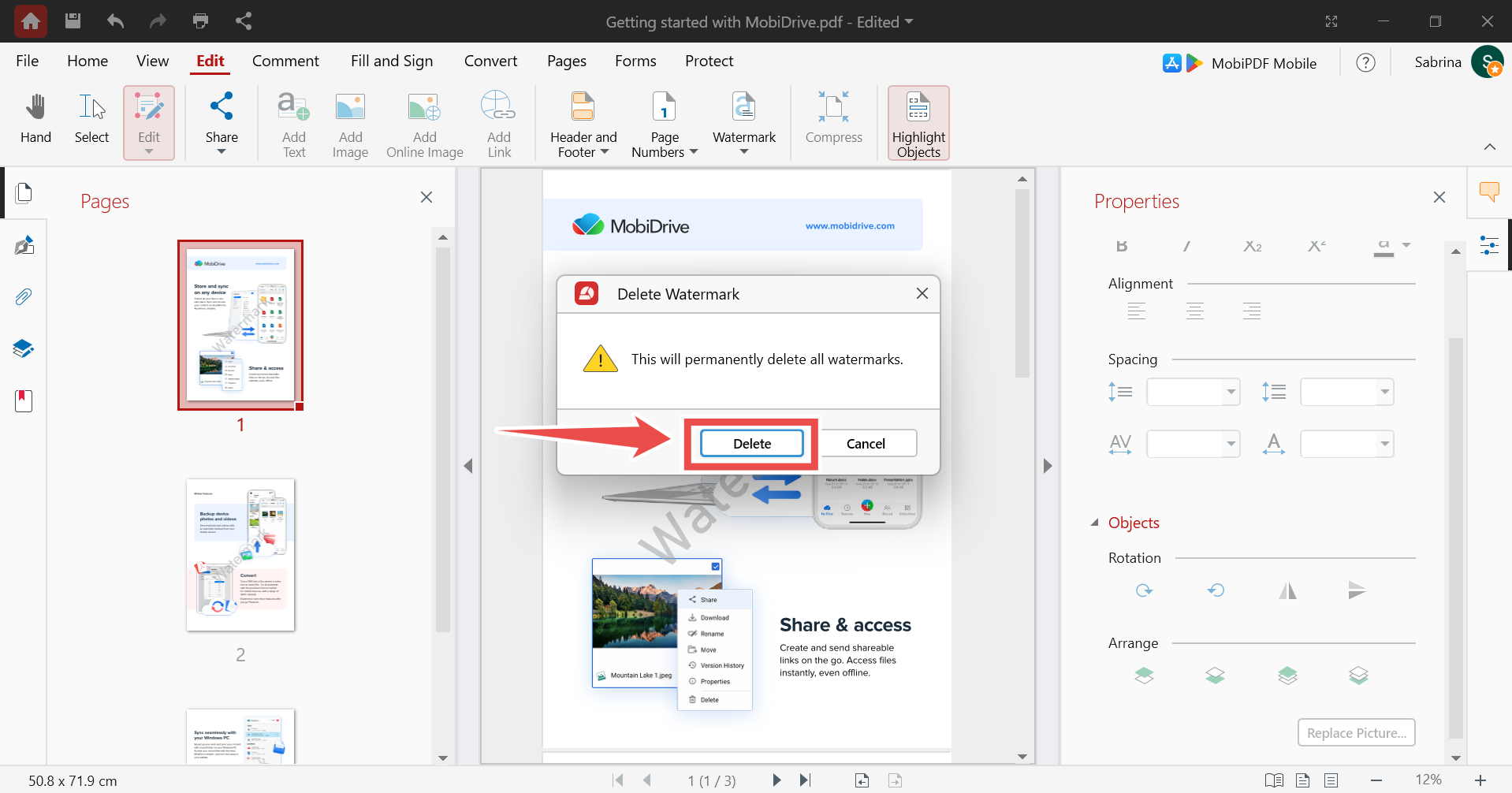Align text left in Properties

coord(1137,311)
